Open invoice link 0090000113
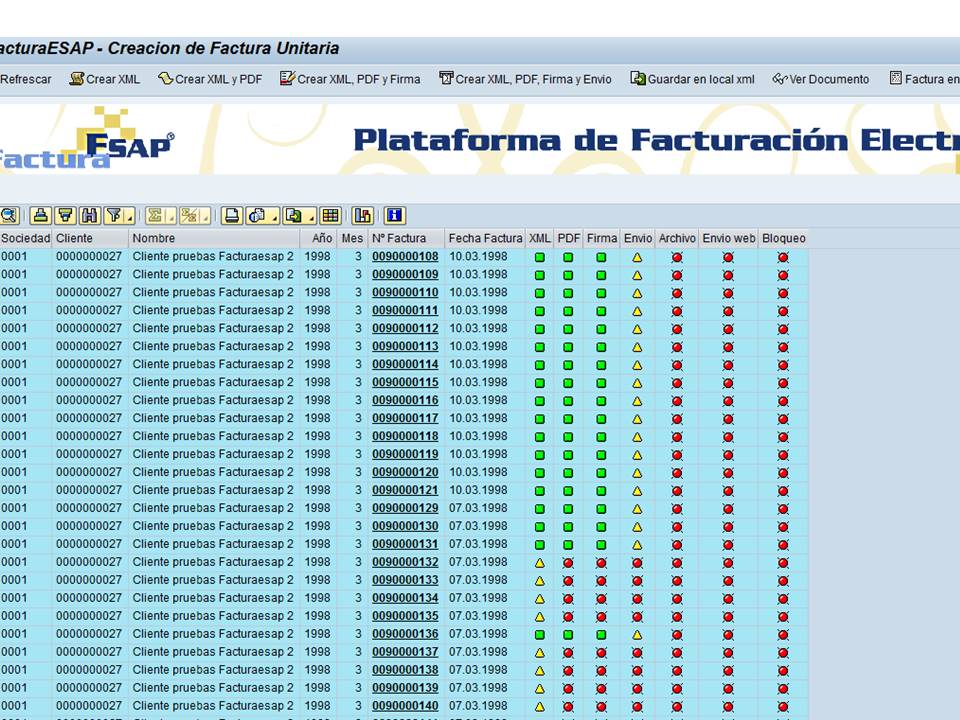The image size is (960, 720). 405,347
